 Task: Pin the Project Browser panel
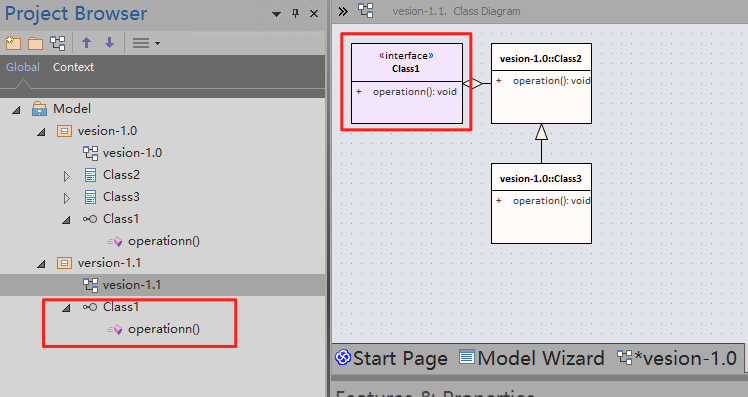click(x=295, y=13)
